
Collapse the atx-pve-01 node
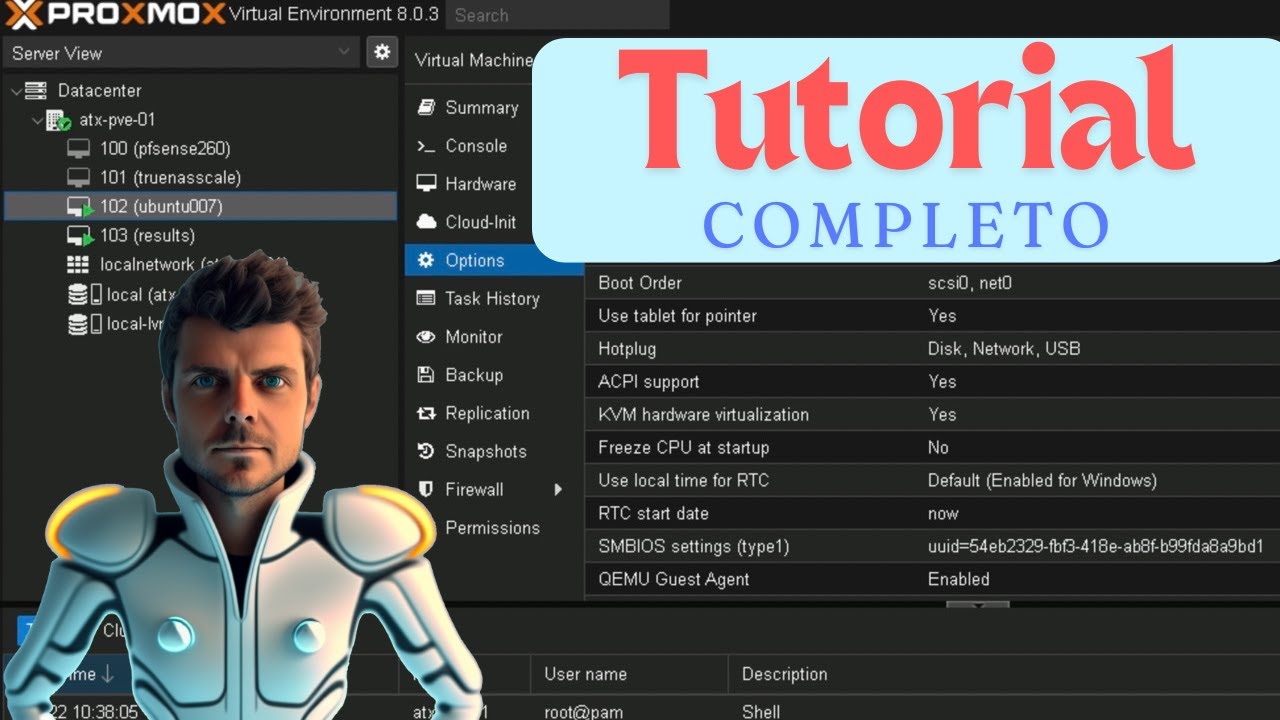pyautogui.click(x=37, y=120)
